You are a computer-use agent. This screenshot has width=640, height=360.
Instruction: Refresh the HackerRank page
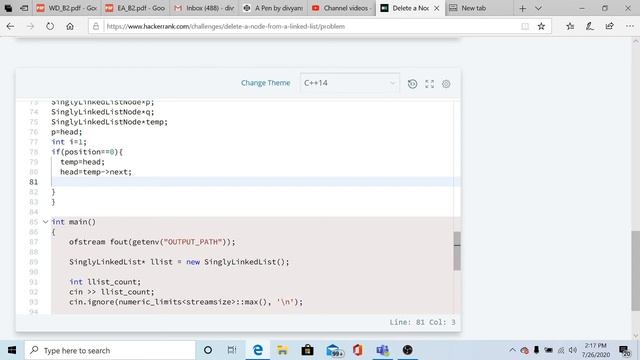[x=50, y=26]
